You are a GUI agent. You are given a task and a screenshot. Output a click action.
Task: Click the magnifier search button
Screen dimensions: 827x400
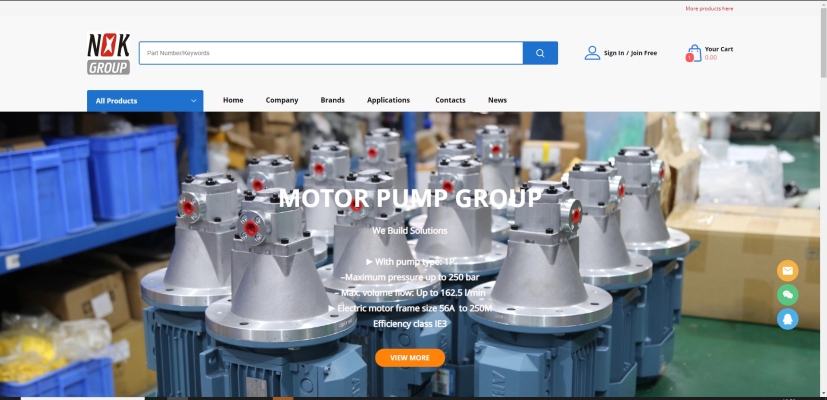click(x=540, y=53)
